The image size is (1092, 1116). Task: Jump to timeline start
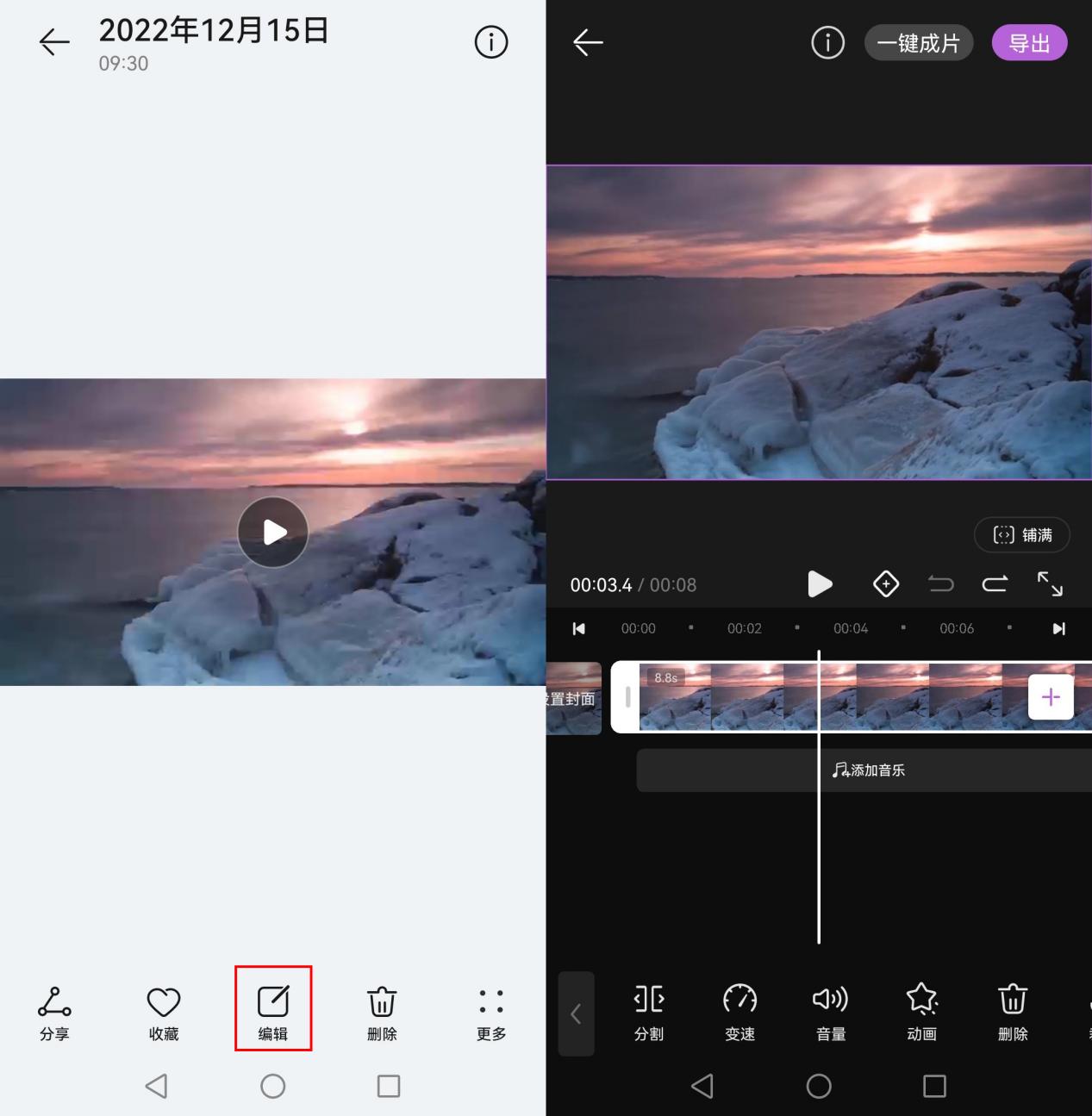(579, 628)
